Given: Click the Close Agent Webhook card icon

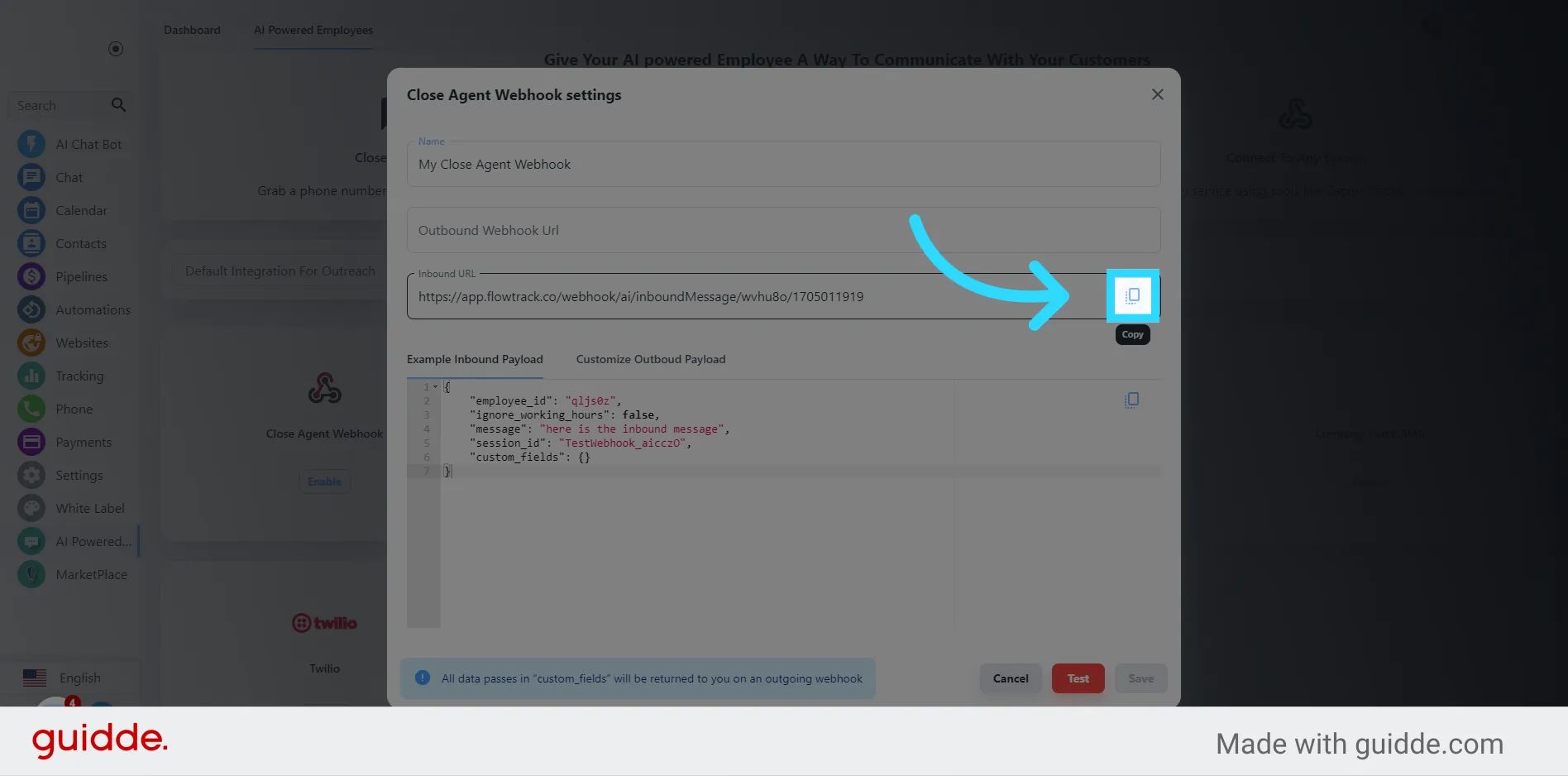Looking at the screenshot, I should tap(324, 388).
